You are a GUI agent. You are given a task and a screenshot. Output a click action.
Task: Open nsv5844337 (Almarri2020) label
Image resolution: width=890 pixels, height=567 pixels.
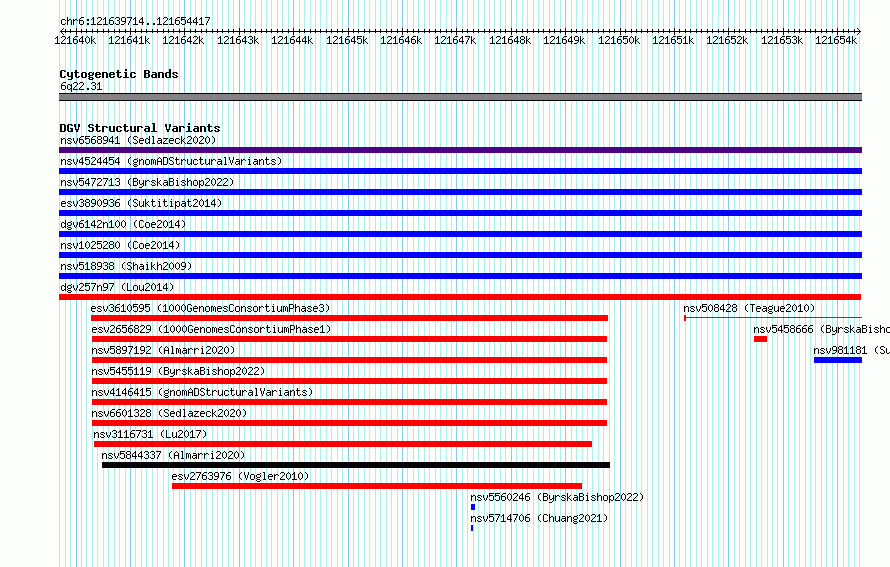click(173, 455)
